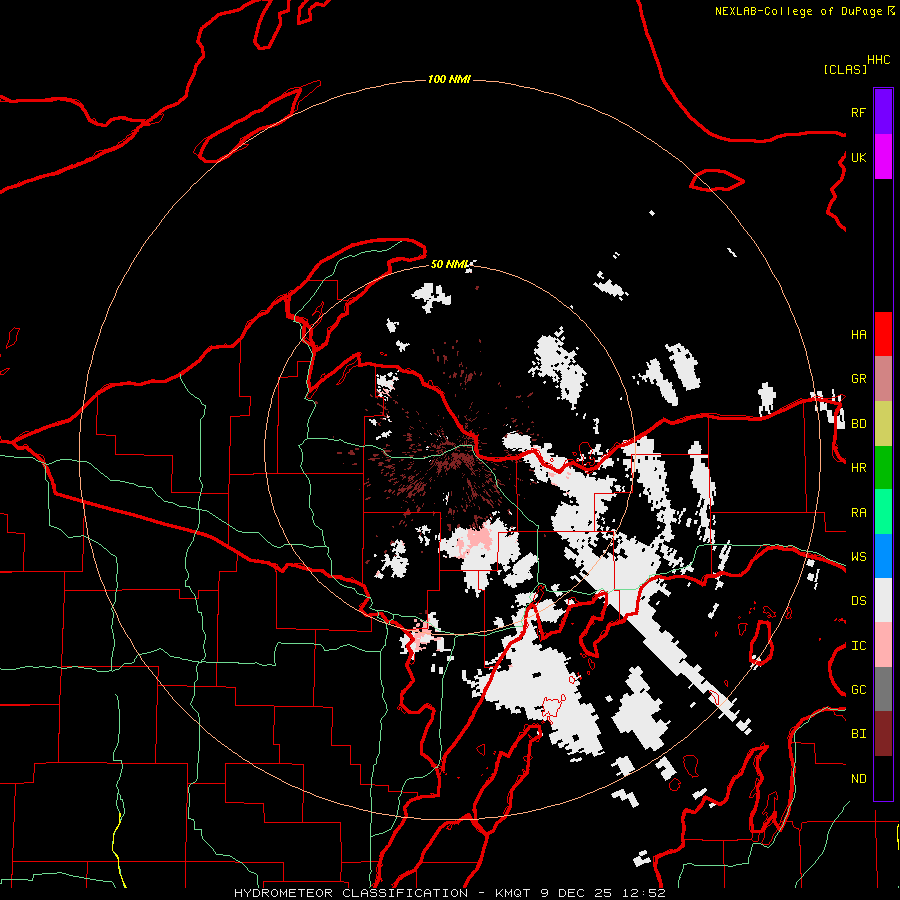Click the [CLAS] legend heading
Image resolution: width=900 pixels, height=900 pixels.
(845, 69)
